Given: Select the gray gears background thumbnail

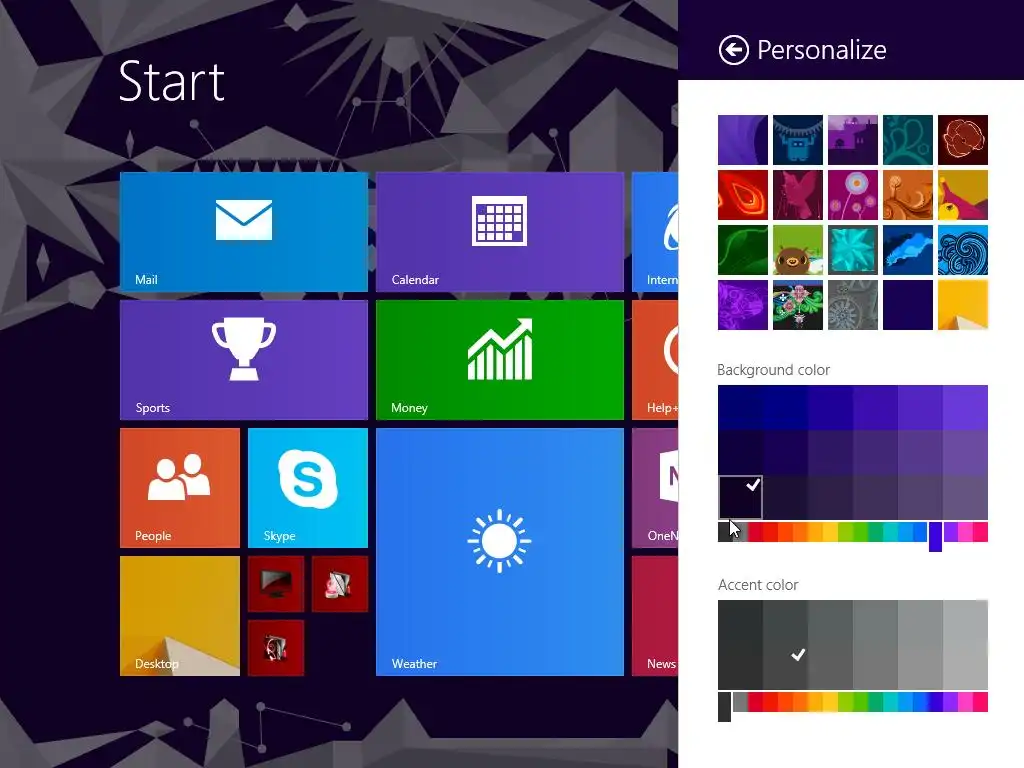Looking at the screenshot, I should [852, 305].
